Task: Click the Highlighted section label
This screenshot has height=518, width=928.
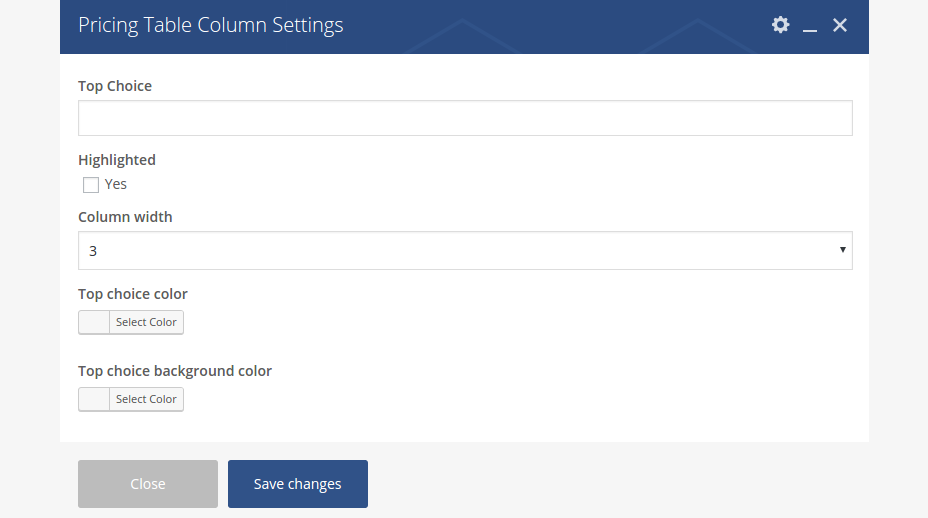Action: 117,160
